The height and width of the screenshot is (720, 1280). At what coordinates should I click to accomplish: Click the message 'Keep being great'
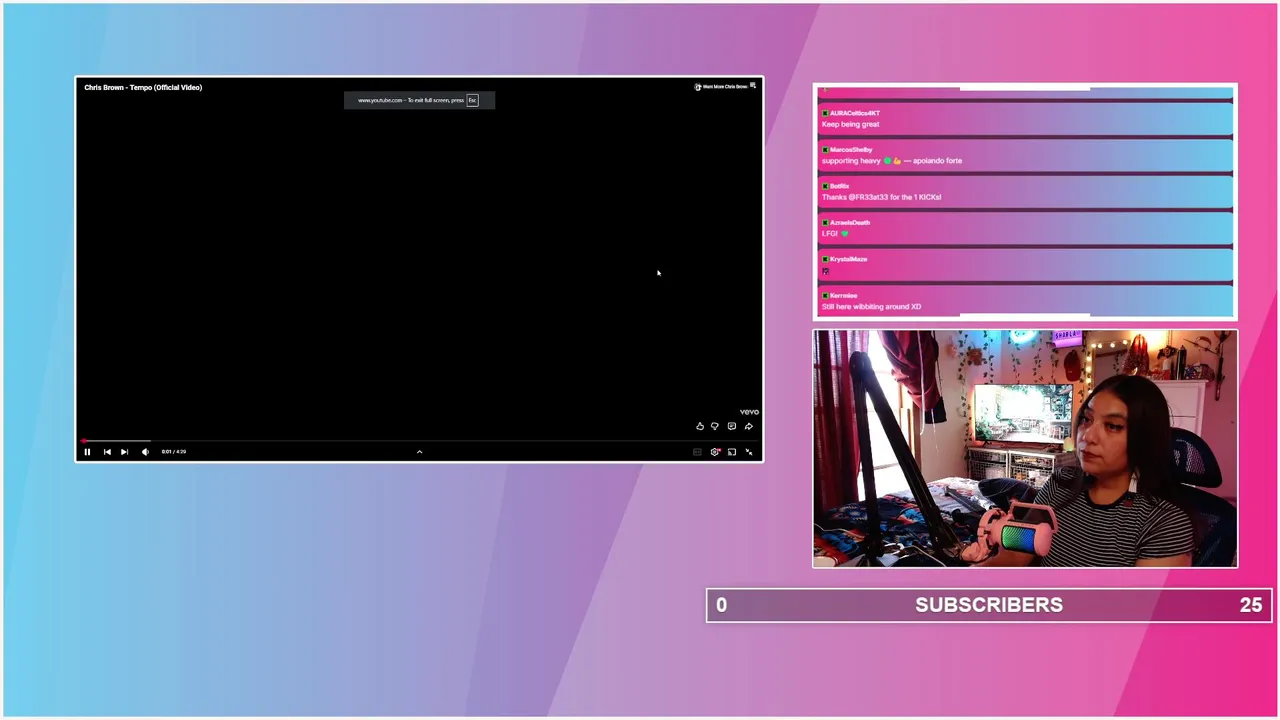pyautogui.click(x=851, y=124)
